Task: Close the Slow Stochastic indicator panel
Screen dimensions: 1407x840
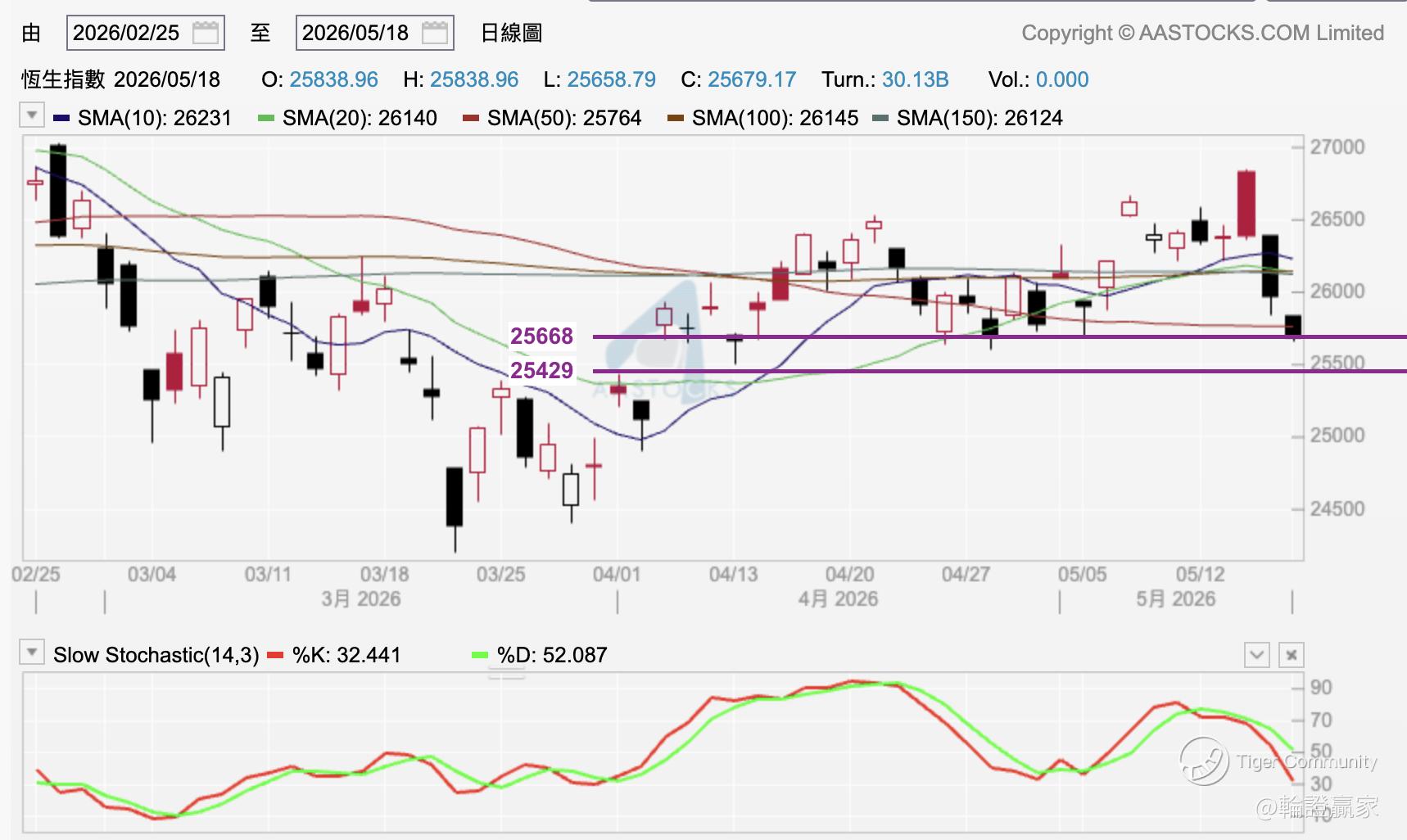Action: pyautogui.click(x=1292, y=655)
